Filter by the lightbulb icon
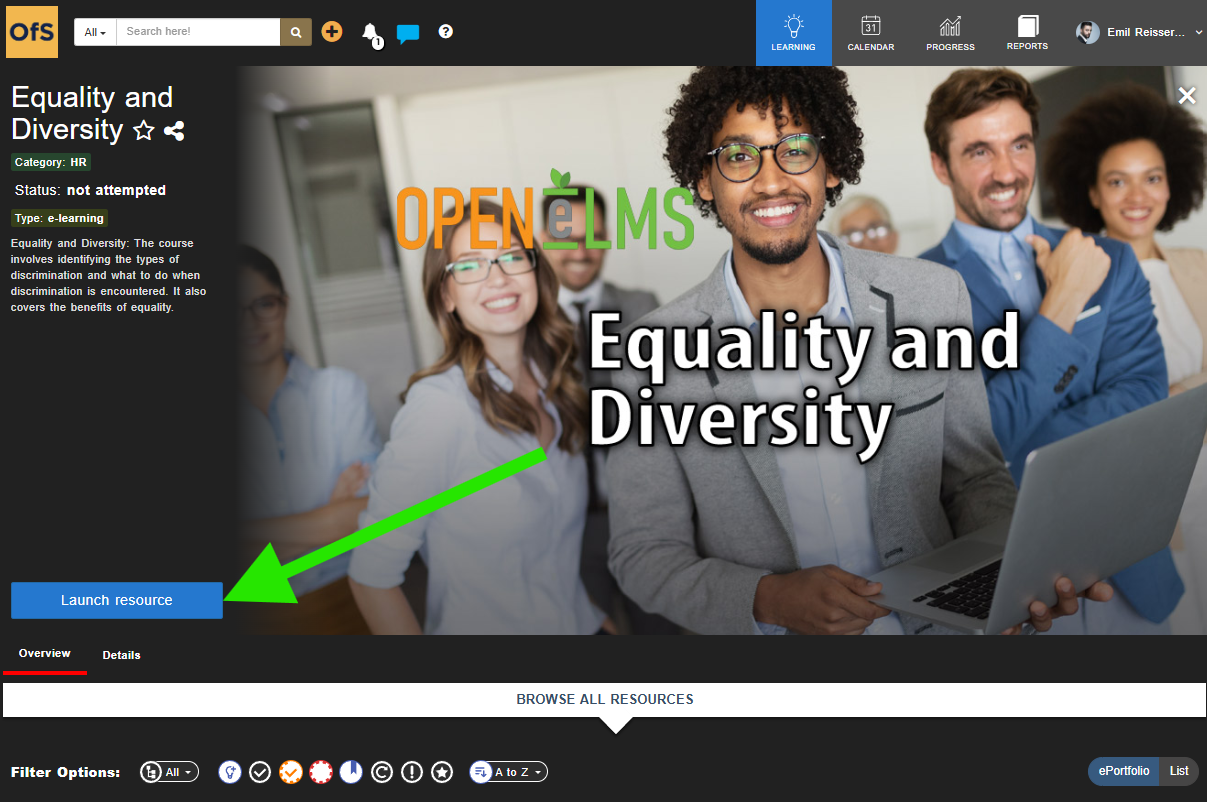The height and width of the screenshot is (802, 1207). 230,772
